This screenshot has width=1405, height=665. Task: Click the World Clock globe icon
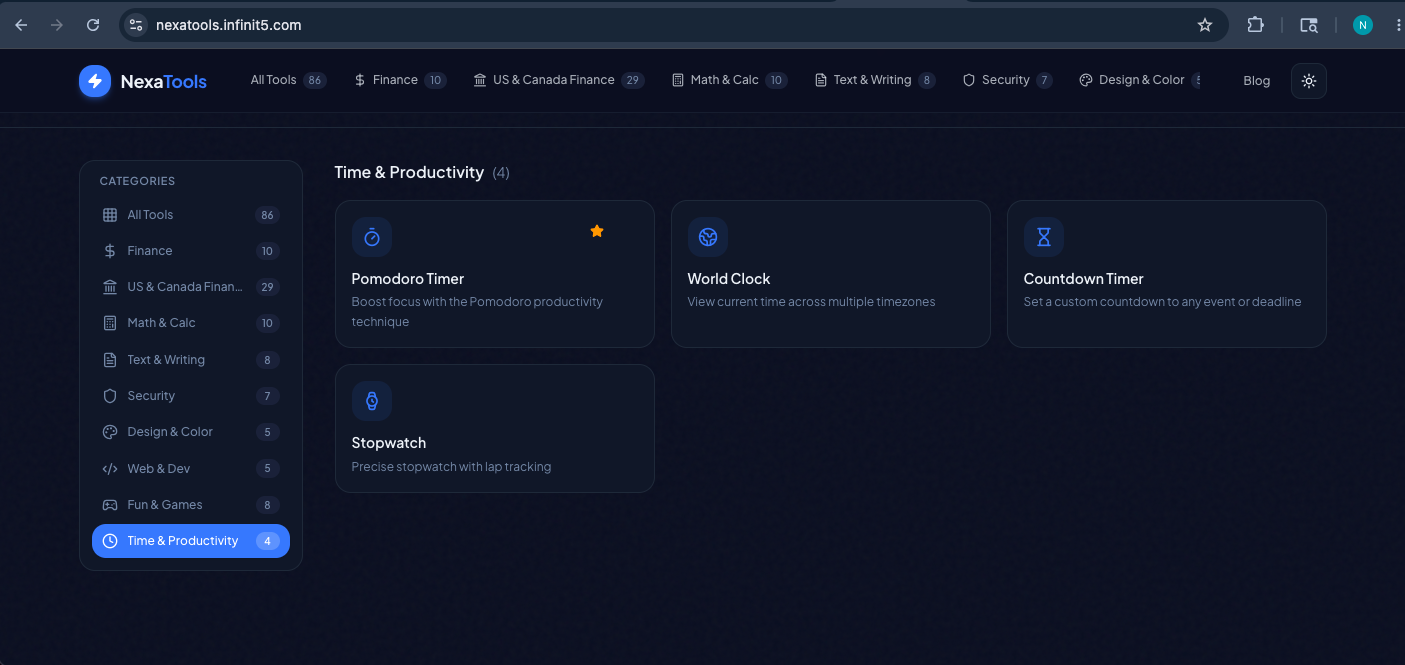pos(708,237)
